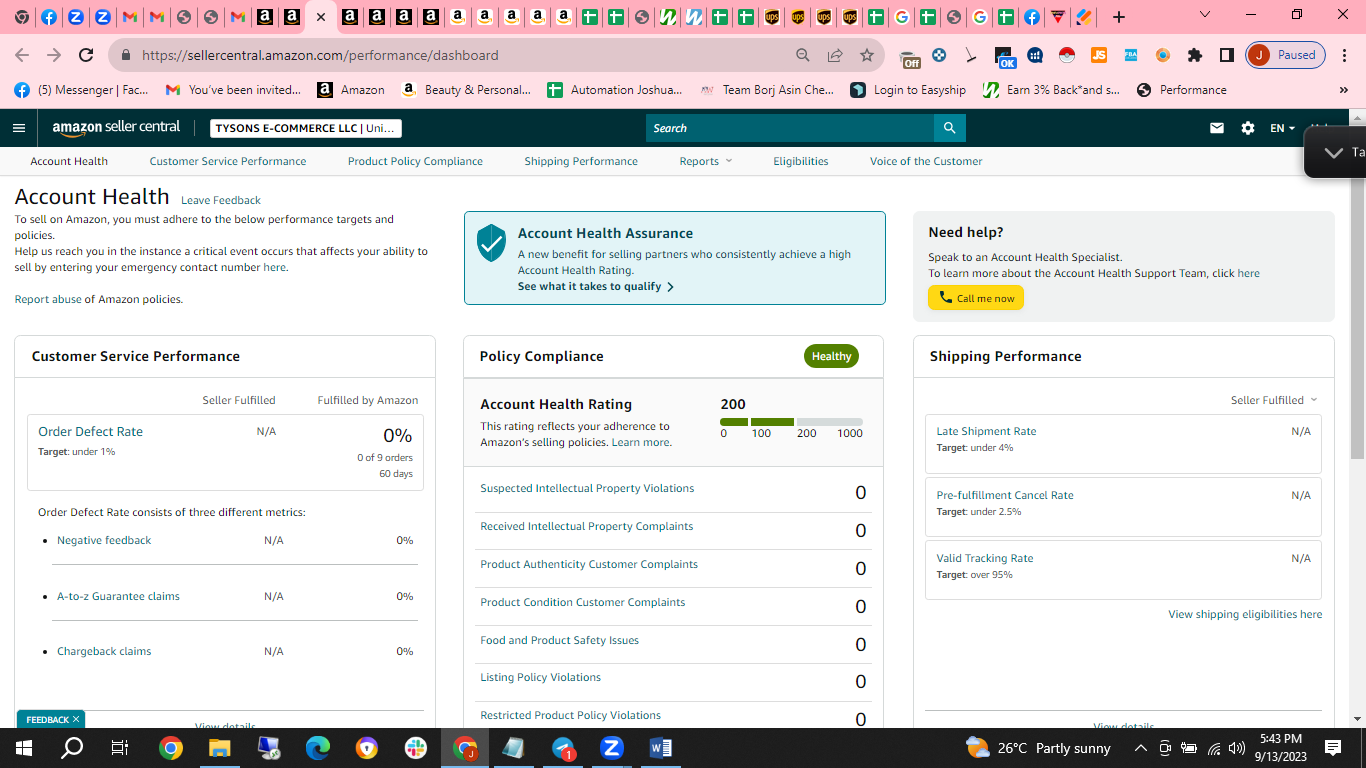The width and height of the screenshot is (1366, 768).
Task: Open the Windows Start menu
Action: pos(23,747)
